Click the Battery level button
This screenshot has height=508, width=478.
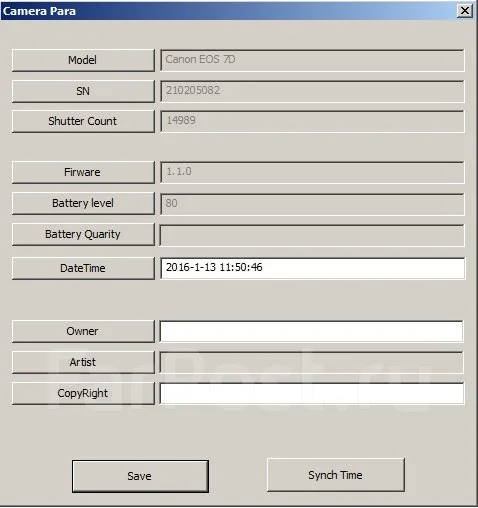click(83, 203)
